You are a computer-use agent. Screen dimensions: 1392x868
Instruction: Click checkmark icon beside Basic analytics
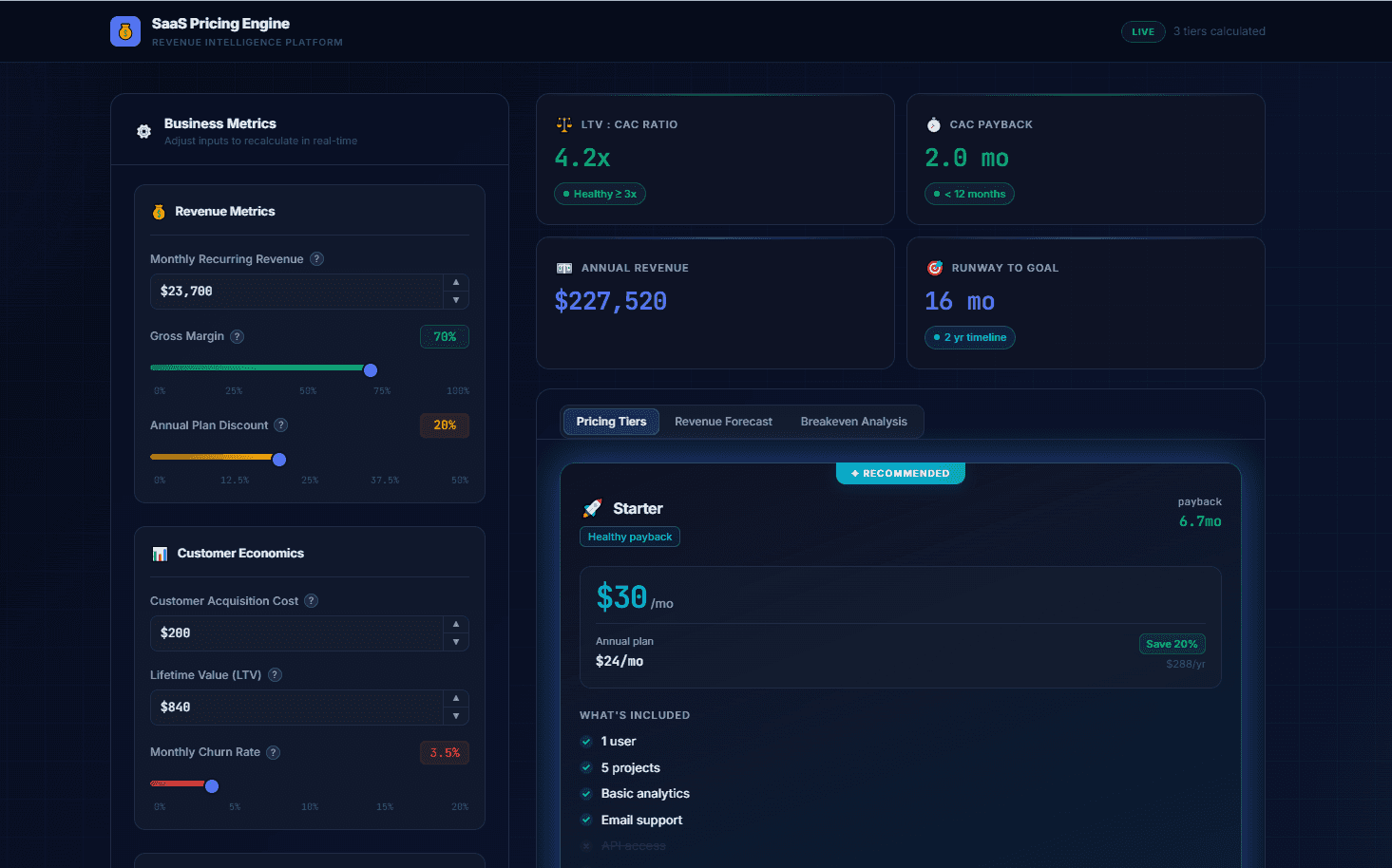(x=586, y=794)
